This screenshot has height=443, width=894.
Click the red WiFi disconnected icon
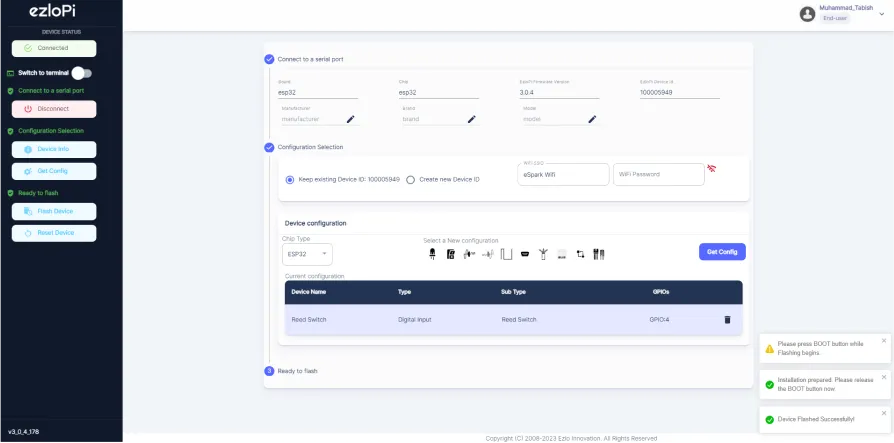coord(711,169)
